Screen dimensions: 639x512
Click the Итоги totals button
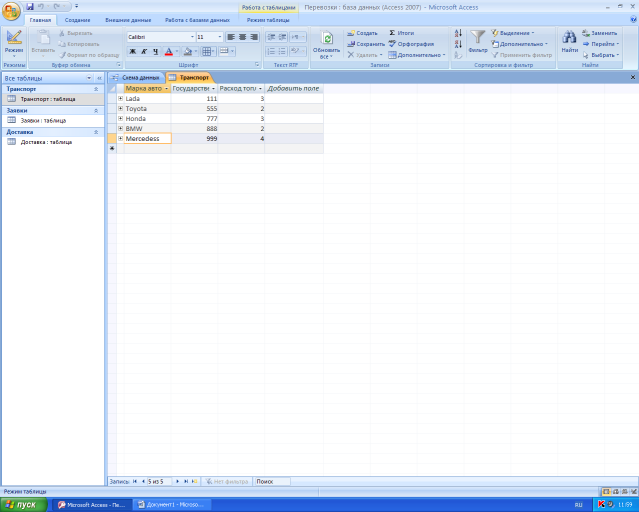401,33
